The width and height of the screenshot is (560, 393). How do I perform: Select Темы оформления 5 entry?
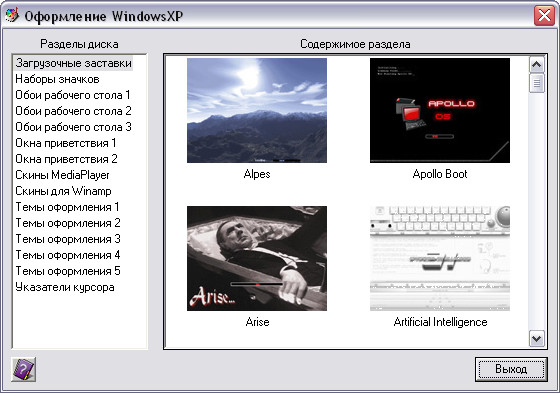click(68, 271)
